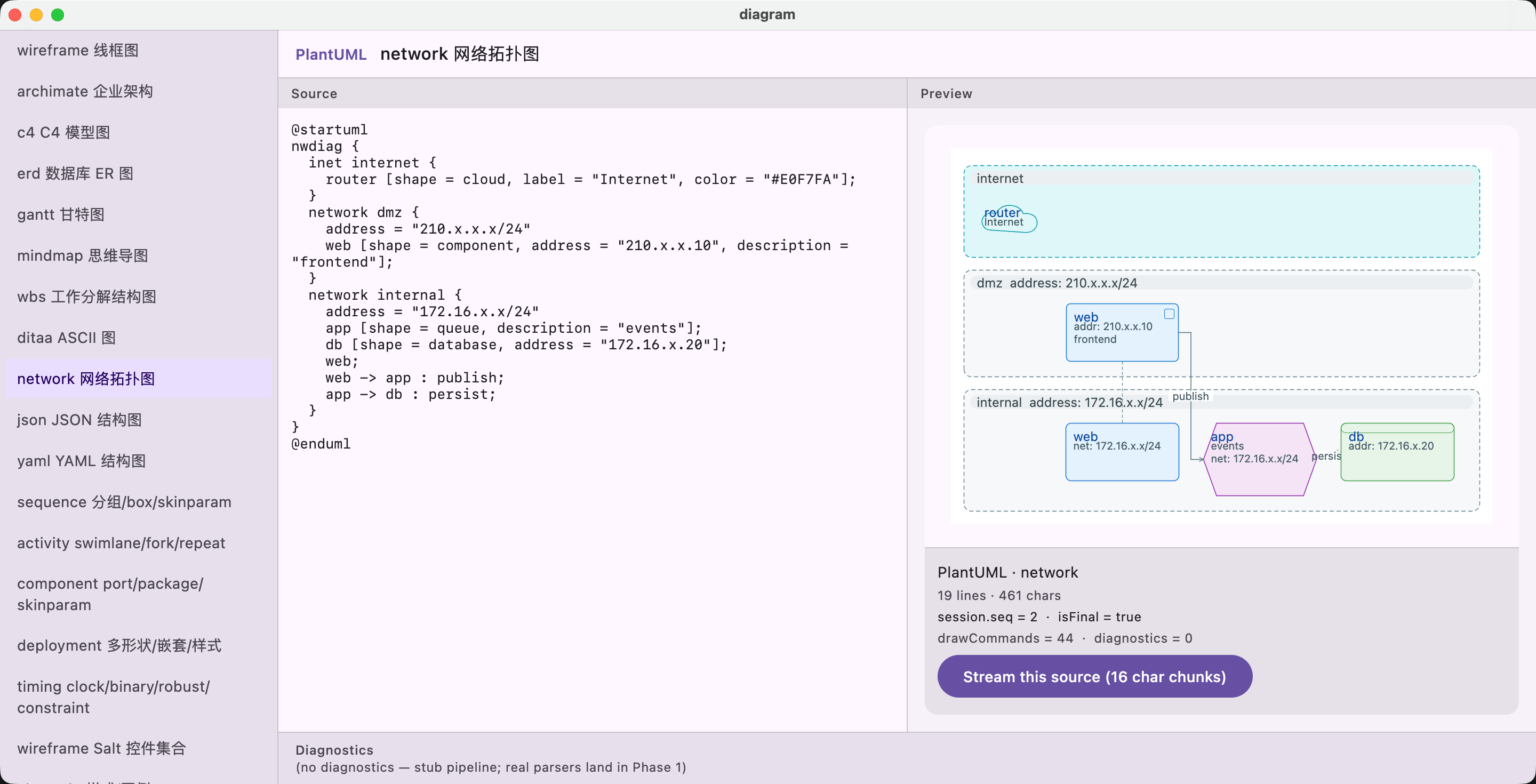Select the highlighted network 网络拓扑图 row
Image resolution: width=1536 pixels, height=784 pixels.
[x=138, y=379]
